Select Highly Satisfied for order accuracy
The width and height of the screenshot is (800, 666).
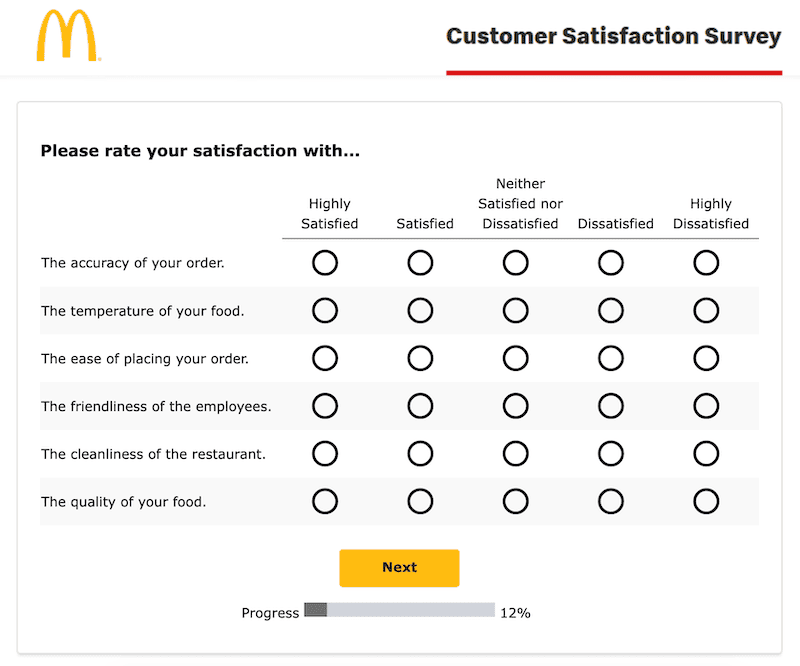point(325,262)
